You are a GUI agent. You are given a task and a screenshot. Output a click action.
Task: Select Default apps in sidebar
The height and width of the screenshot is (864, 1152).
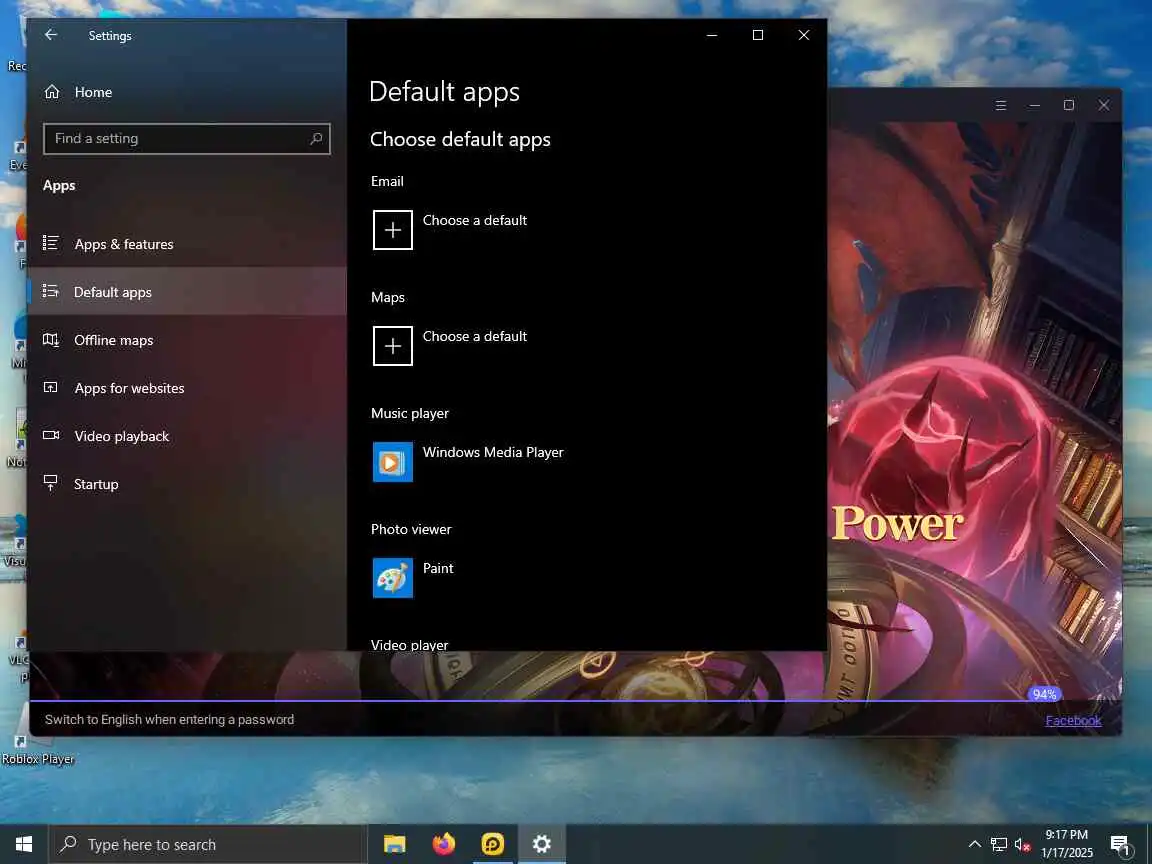pos(187,292)
